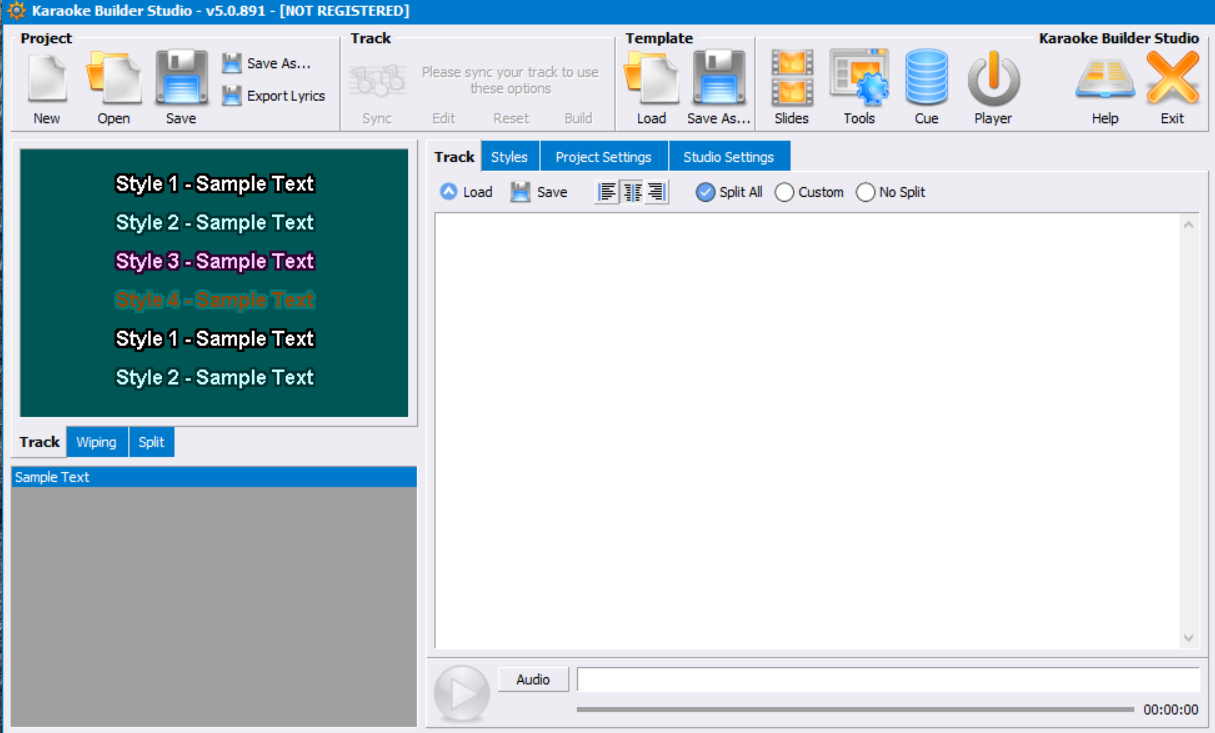Select left text alignment
Screen dimensions: 1215x733
point(608,191)
